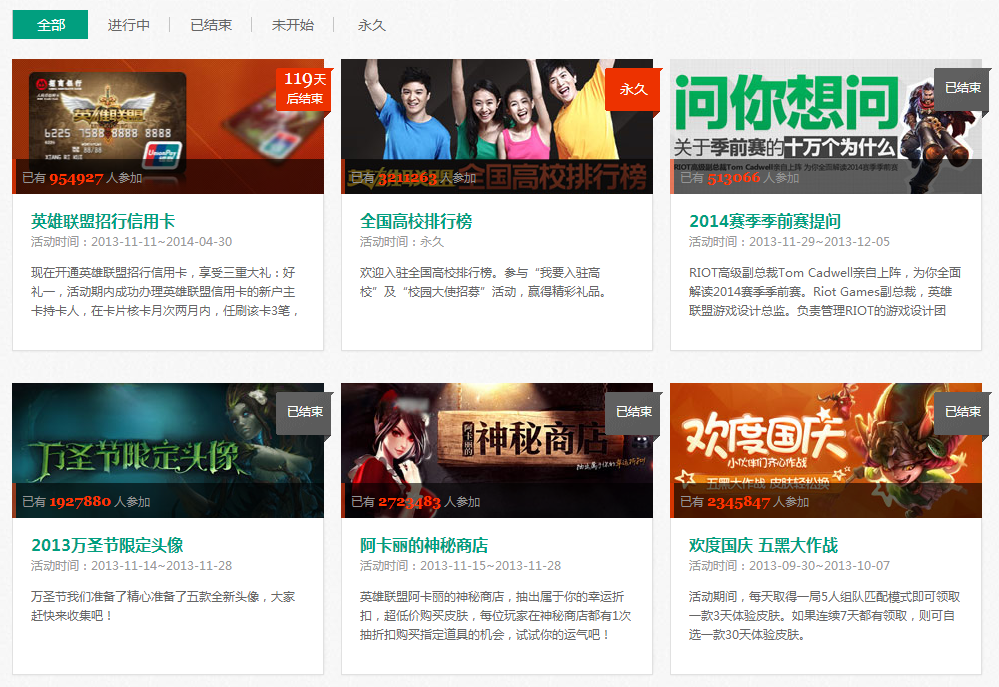
Task: Open the 已结束 filter tab at top
Action: [211, 25]
